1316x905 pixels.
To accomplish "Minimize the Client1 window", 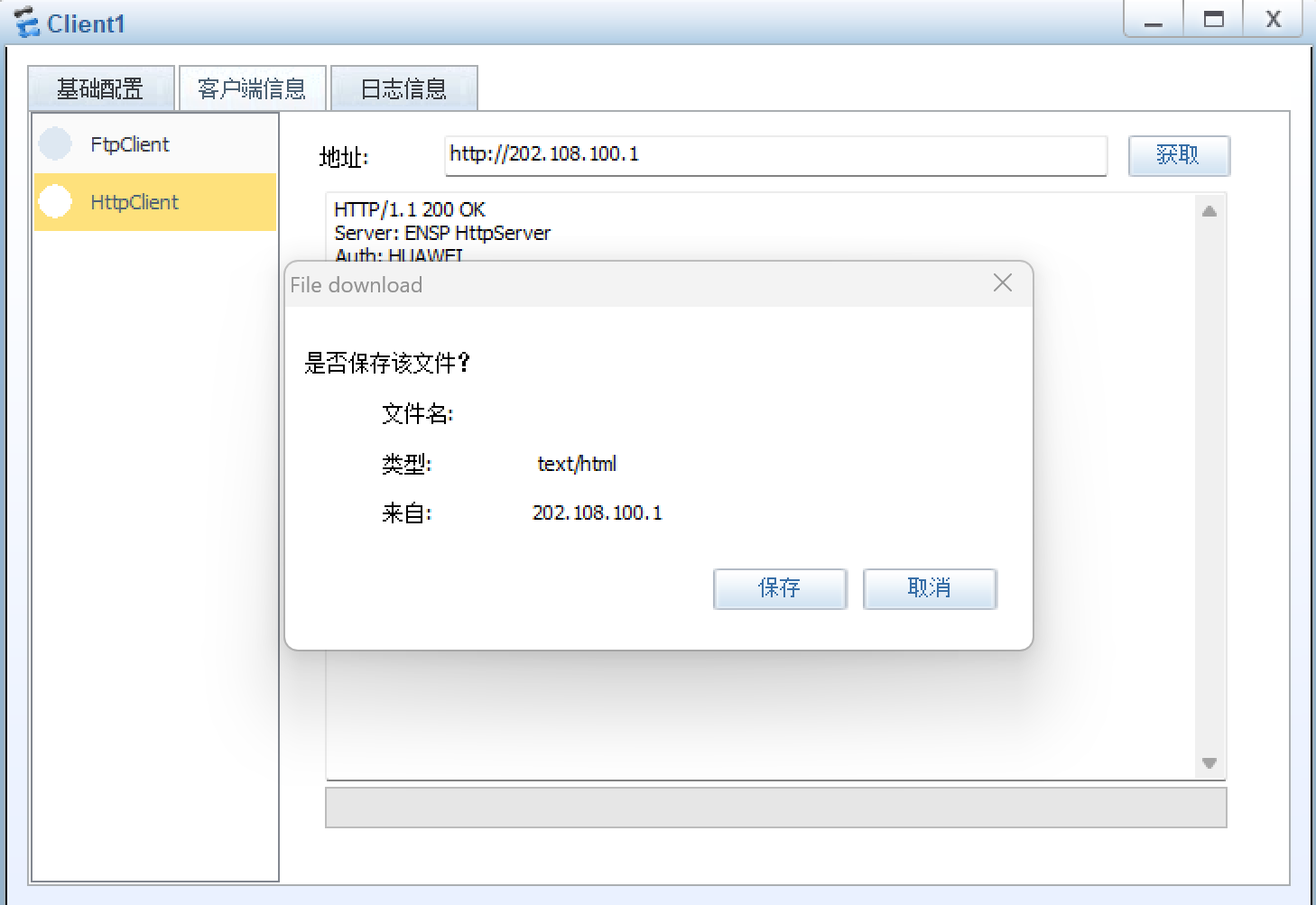I will pos(1153,20).
